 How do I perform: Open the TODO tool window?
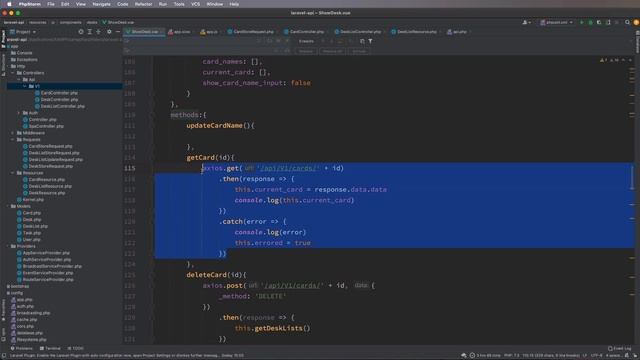tap(76, 349)
